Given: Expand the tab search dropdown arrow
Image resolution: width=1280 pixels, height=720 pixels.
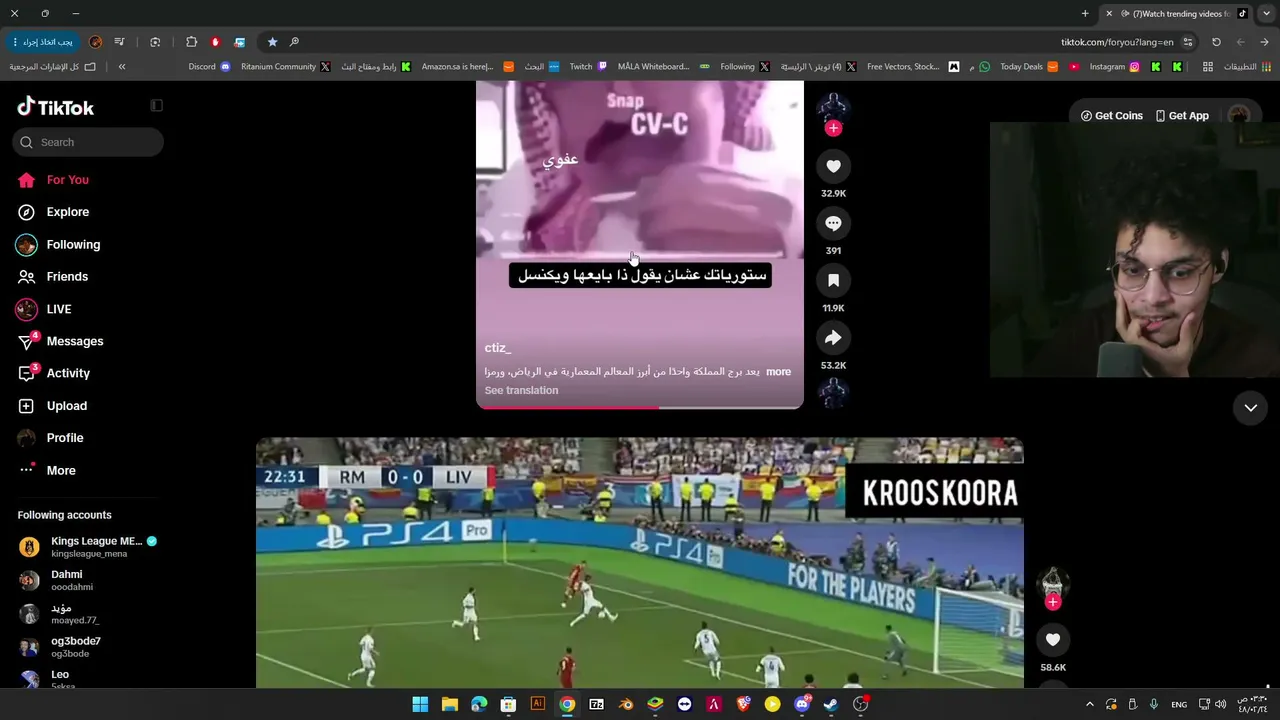Looking at the screenshot, I should pyautogui.click(x=1265, y=13).
